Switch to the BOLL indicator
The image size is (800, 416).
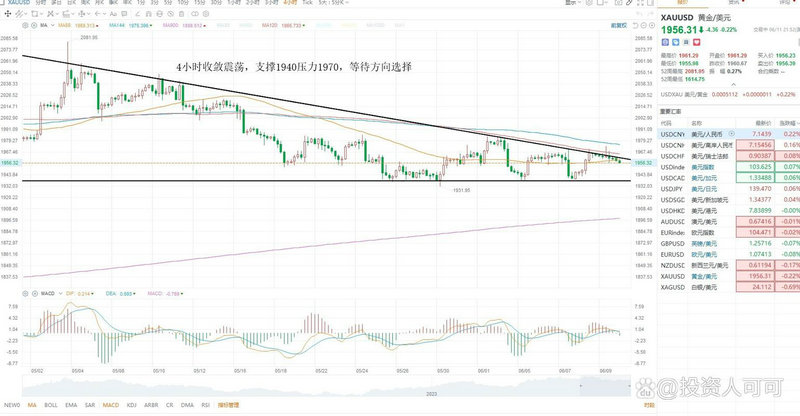49,405
